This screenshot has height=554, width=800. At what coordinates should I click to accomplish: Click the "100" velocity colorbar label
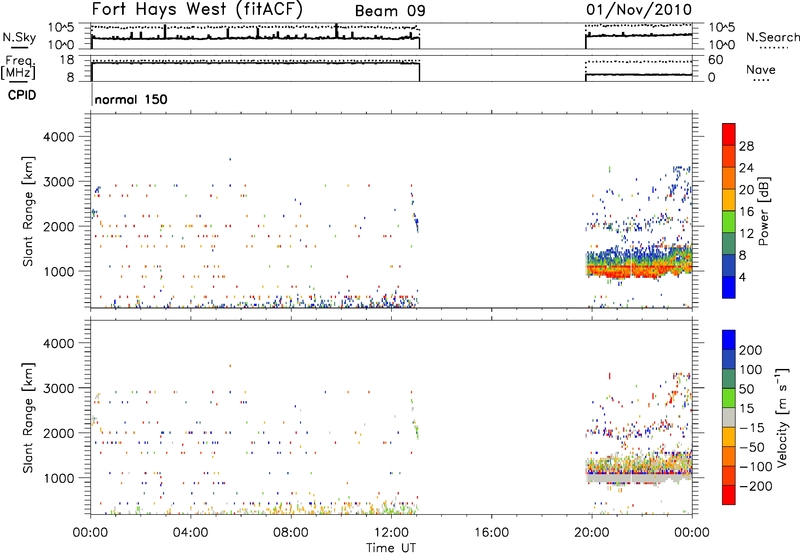tap(751, 369)
